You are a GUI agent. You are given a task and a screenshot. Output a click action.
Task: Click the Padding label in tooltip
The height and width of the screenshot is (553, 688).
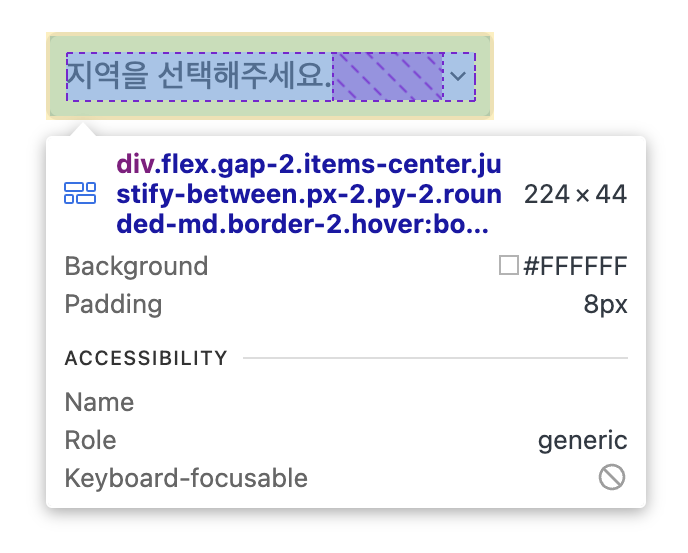click(113, 304)
